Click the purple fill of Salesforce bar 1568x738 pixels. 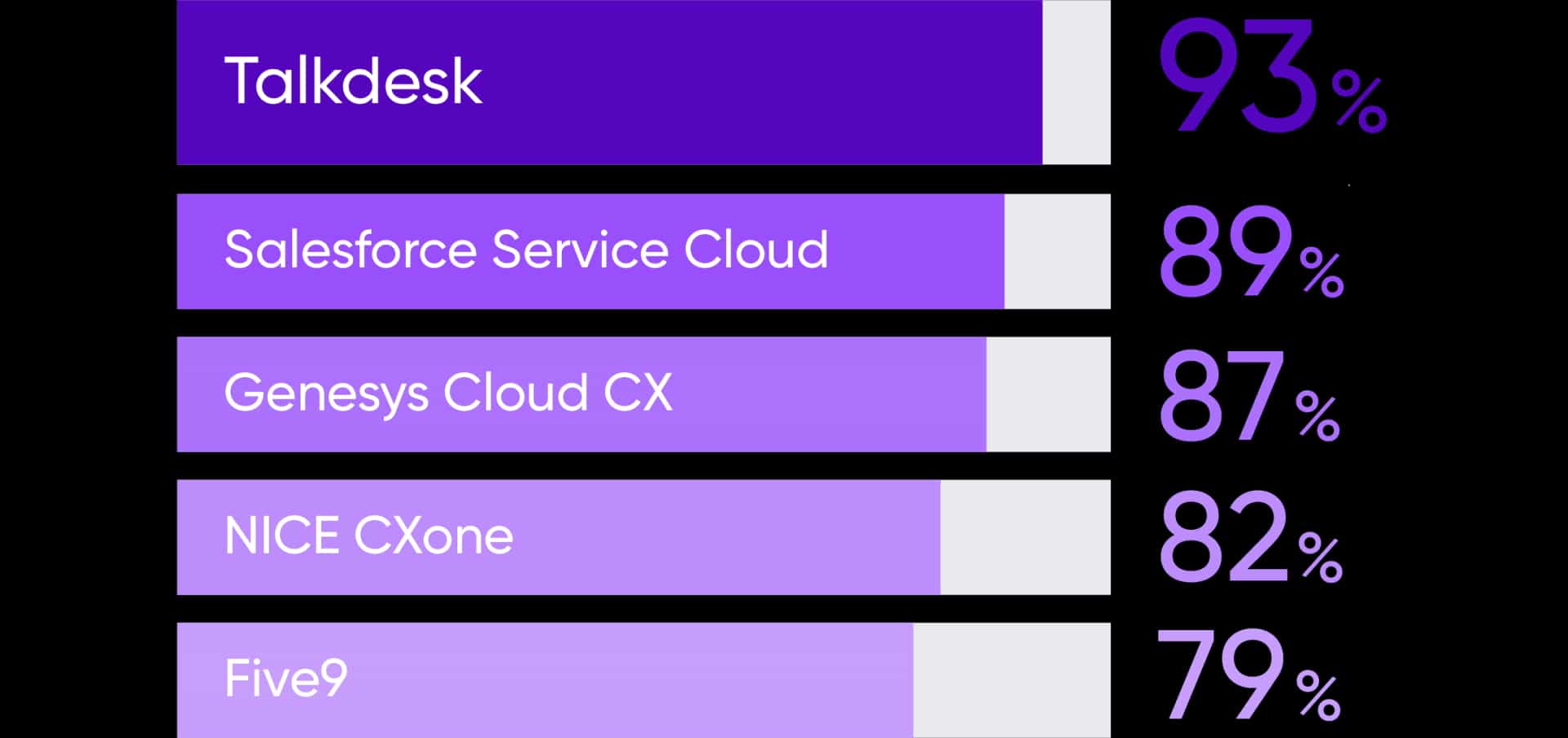pos(590,251)
